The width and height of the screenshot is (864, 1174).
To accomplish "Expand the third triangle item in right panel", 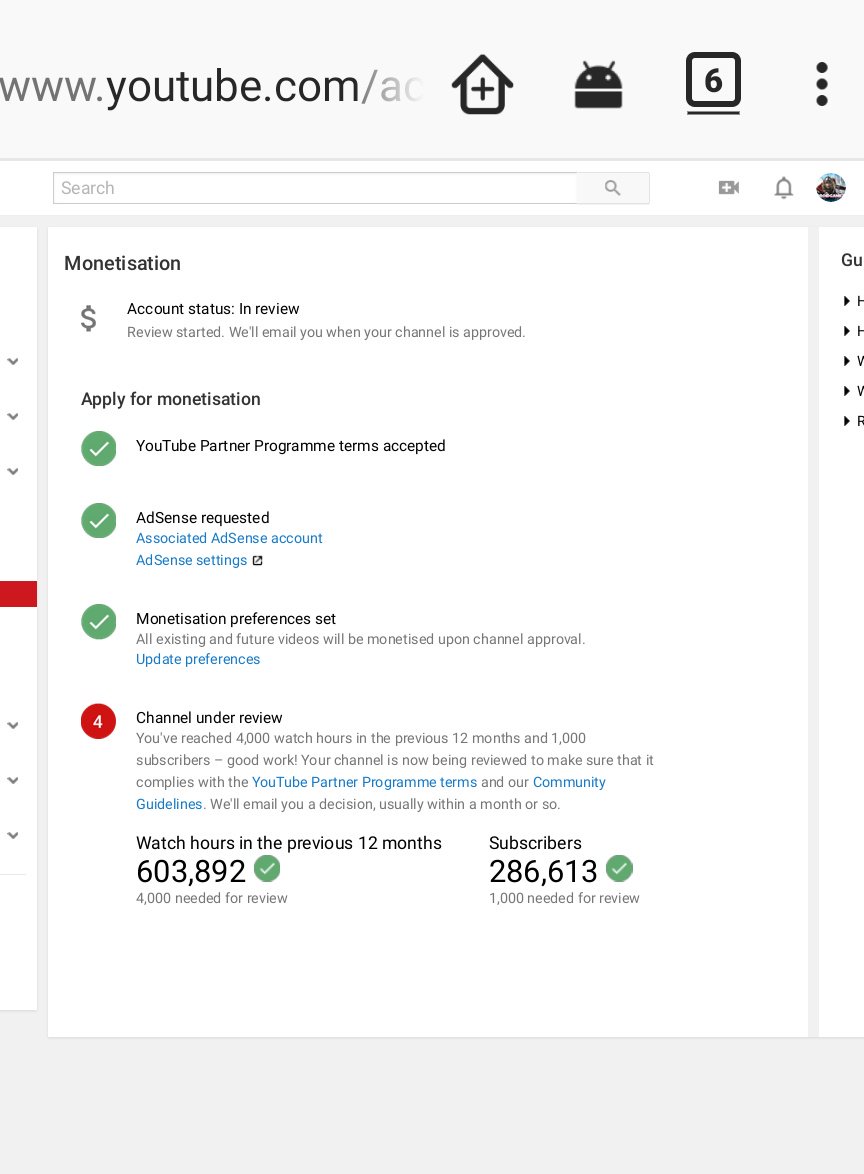I will click(x=847, y=361).
